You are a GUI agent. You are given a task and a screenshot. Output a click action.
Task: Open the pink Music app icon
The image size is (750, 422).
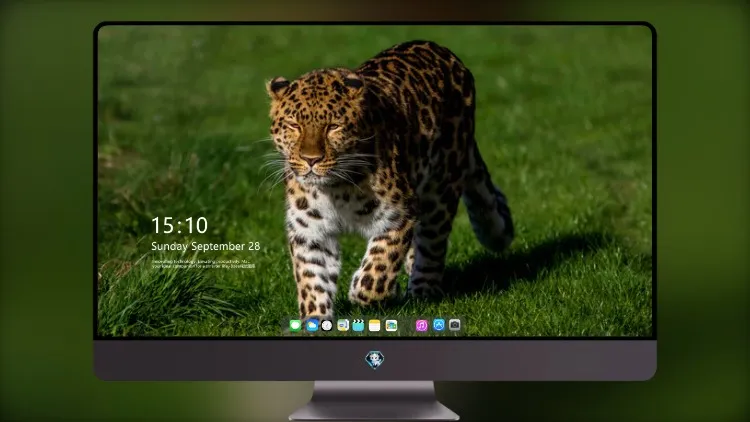click(x=421, y=326)
